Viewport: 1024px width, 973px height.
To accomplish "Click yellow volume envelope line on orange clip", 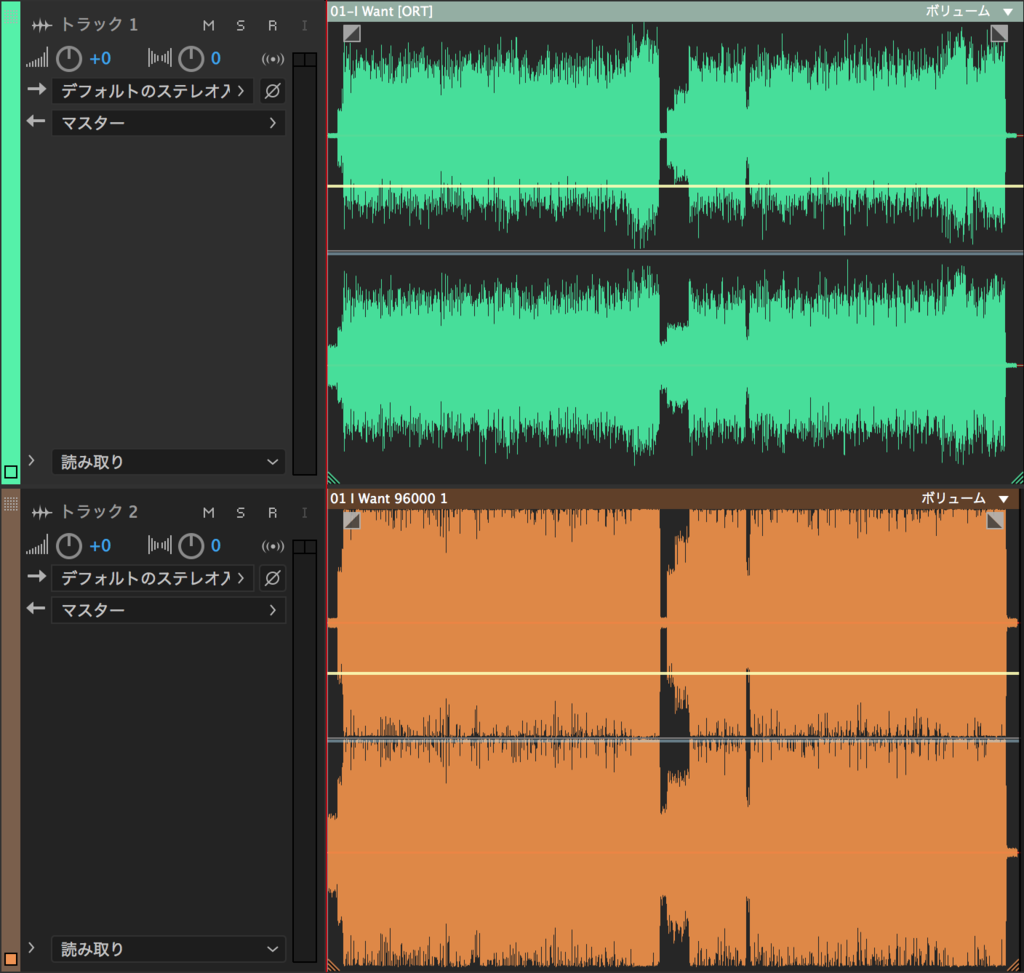I will click(673, 673).
